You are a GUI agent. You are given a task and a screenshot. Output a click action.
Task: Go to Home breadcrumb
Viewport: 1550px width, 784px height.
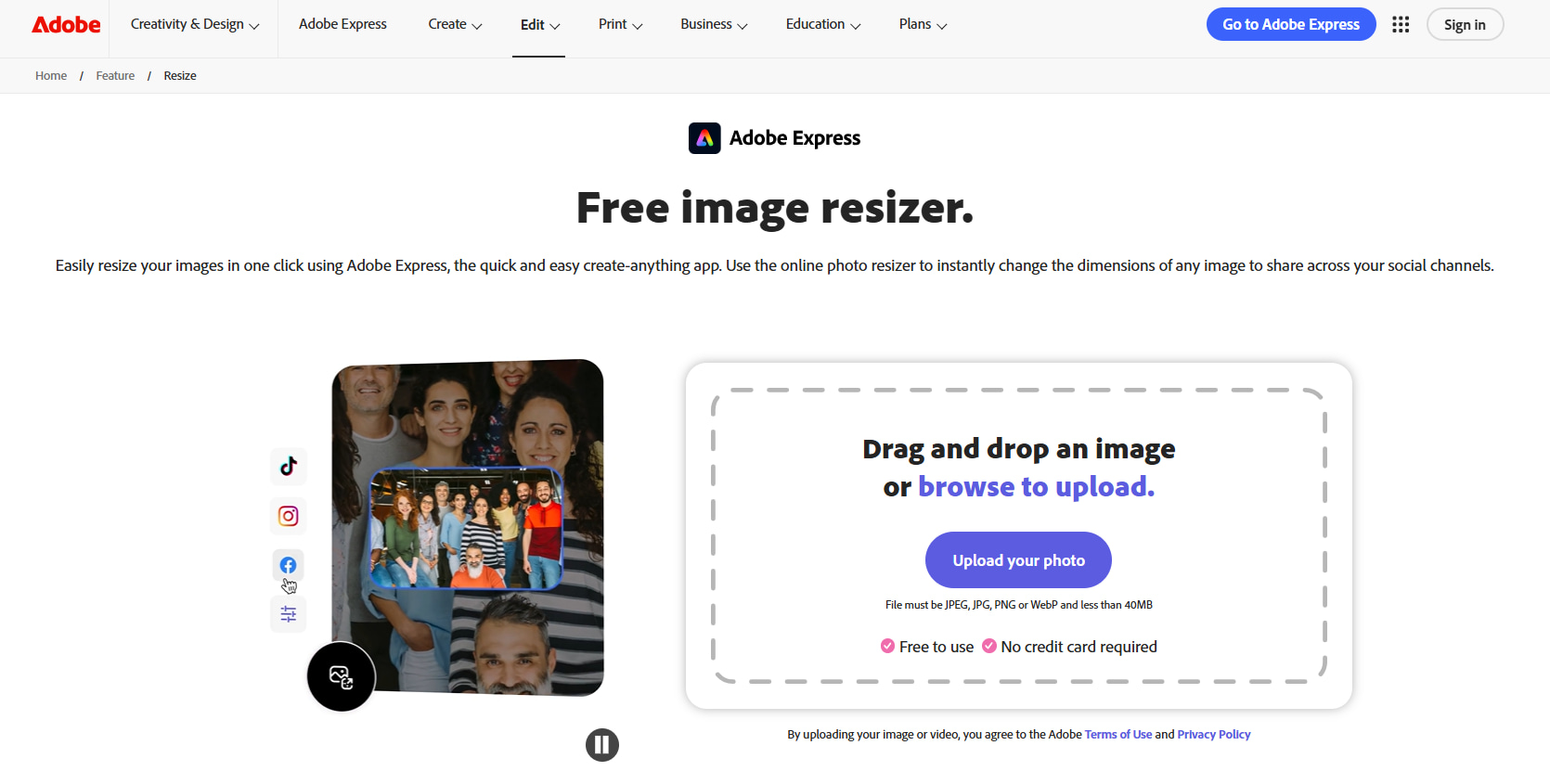51,76
